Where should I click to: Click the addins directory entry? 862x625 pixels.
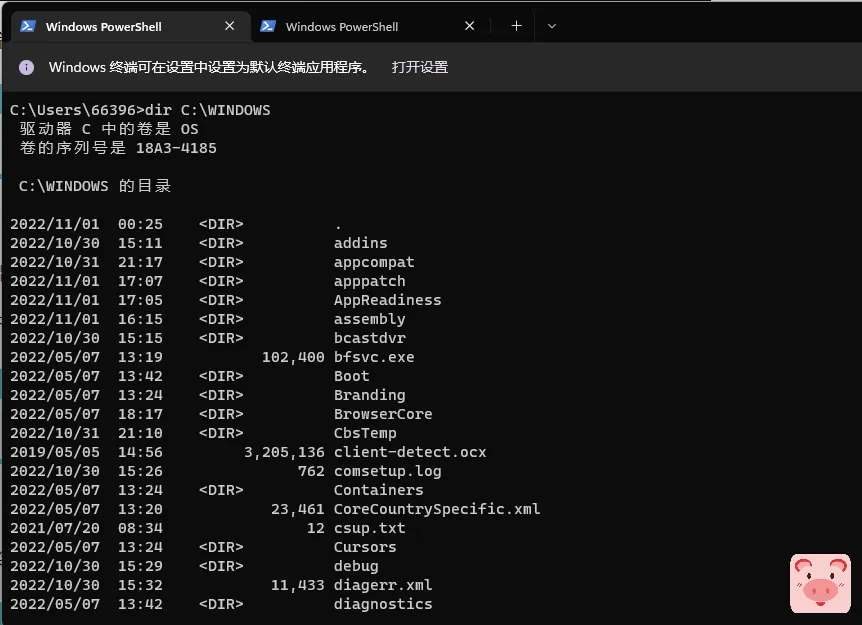click(x=361, y=243)
